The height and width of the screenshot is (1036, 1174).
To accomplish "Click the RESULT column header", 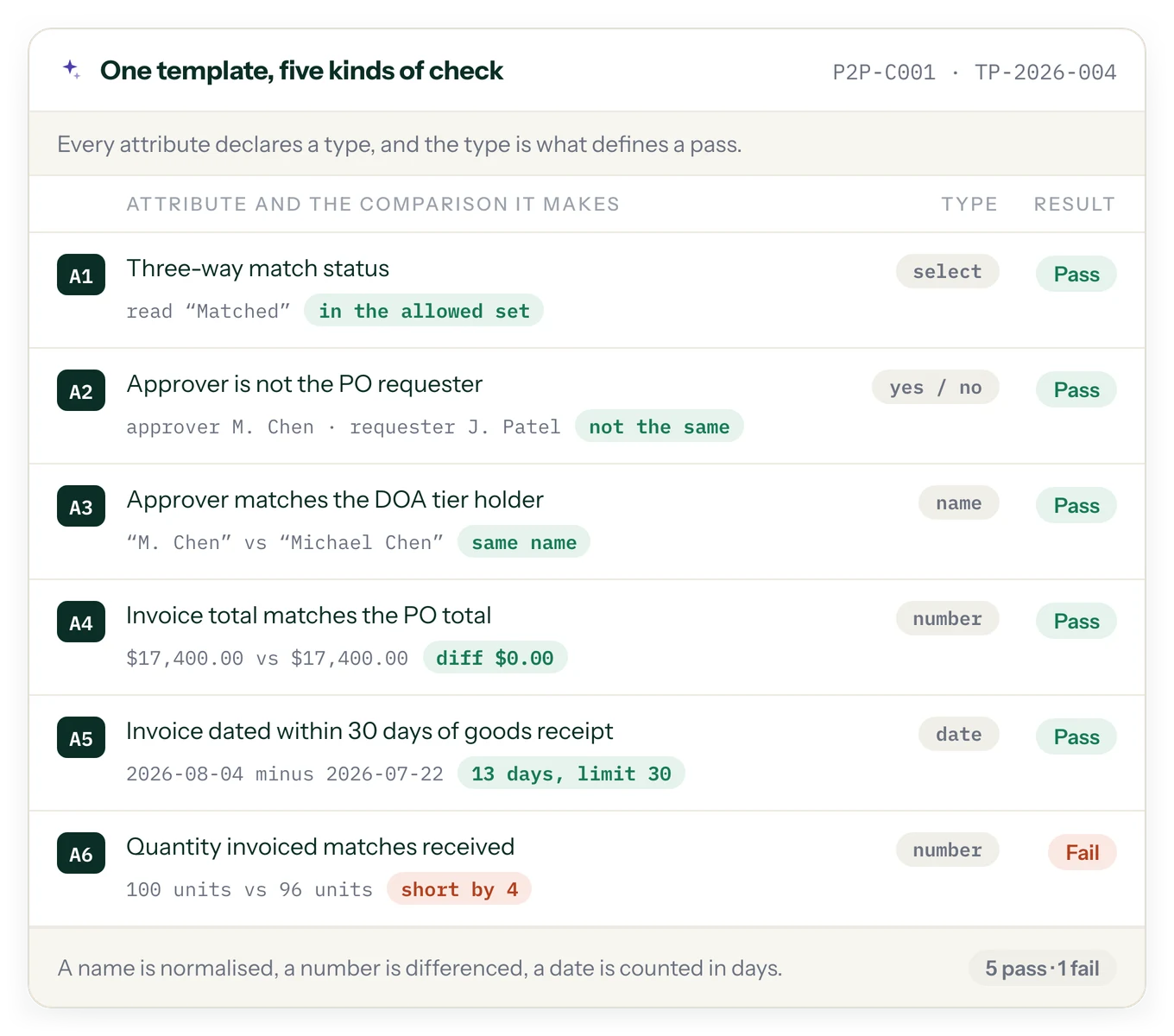I will [x=1075, y=205].
